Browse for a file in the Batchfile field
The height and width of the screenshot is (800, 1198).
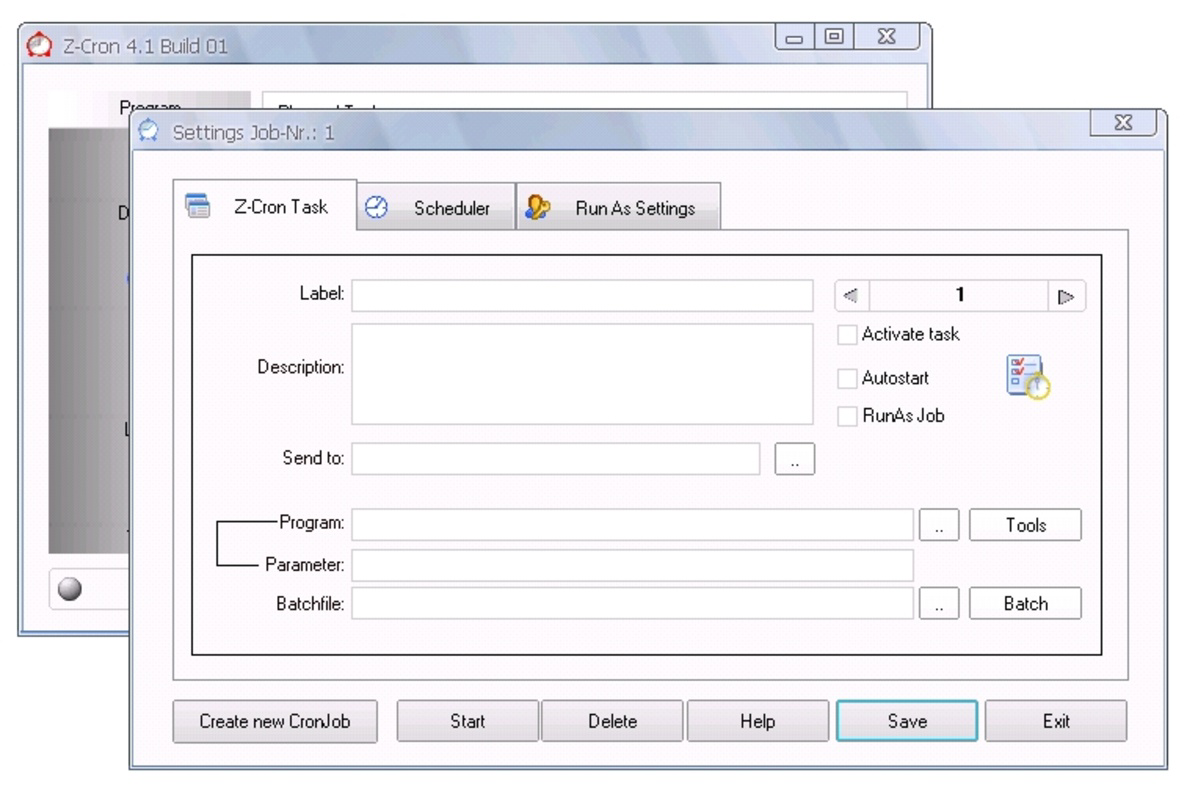tap(938, 602)
